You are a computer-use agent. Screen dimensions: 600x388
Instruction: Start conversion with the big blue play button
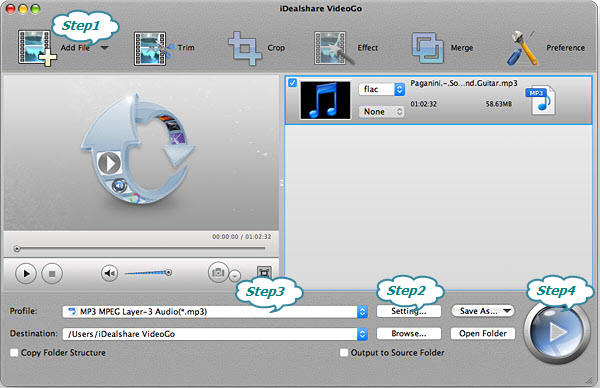557,332
